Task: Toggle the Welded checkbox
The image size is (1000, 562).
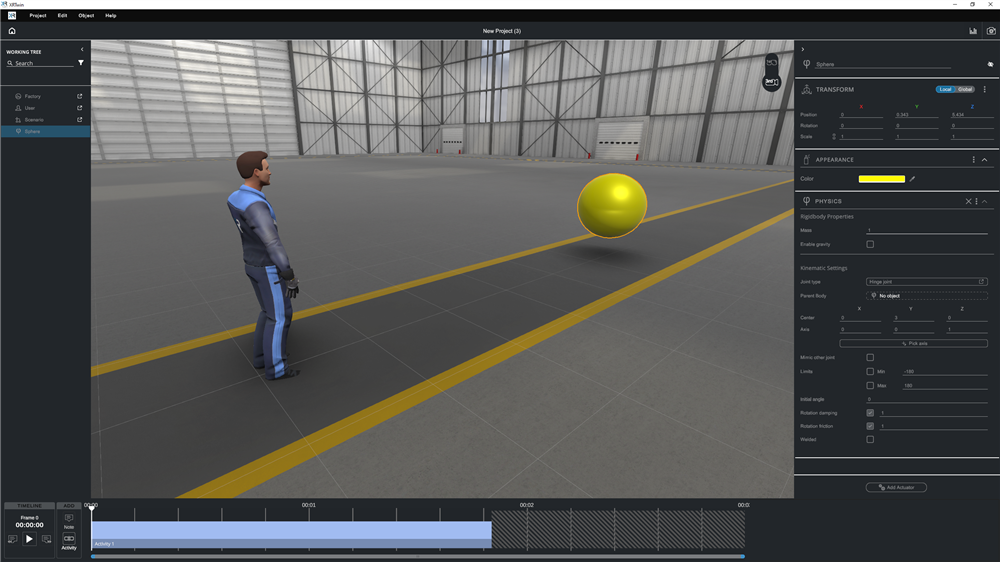Action: [870, 439]
